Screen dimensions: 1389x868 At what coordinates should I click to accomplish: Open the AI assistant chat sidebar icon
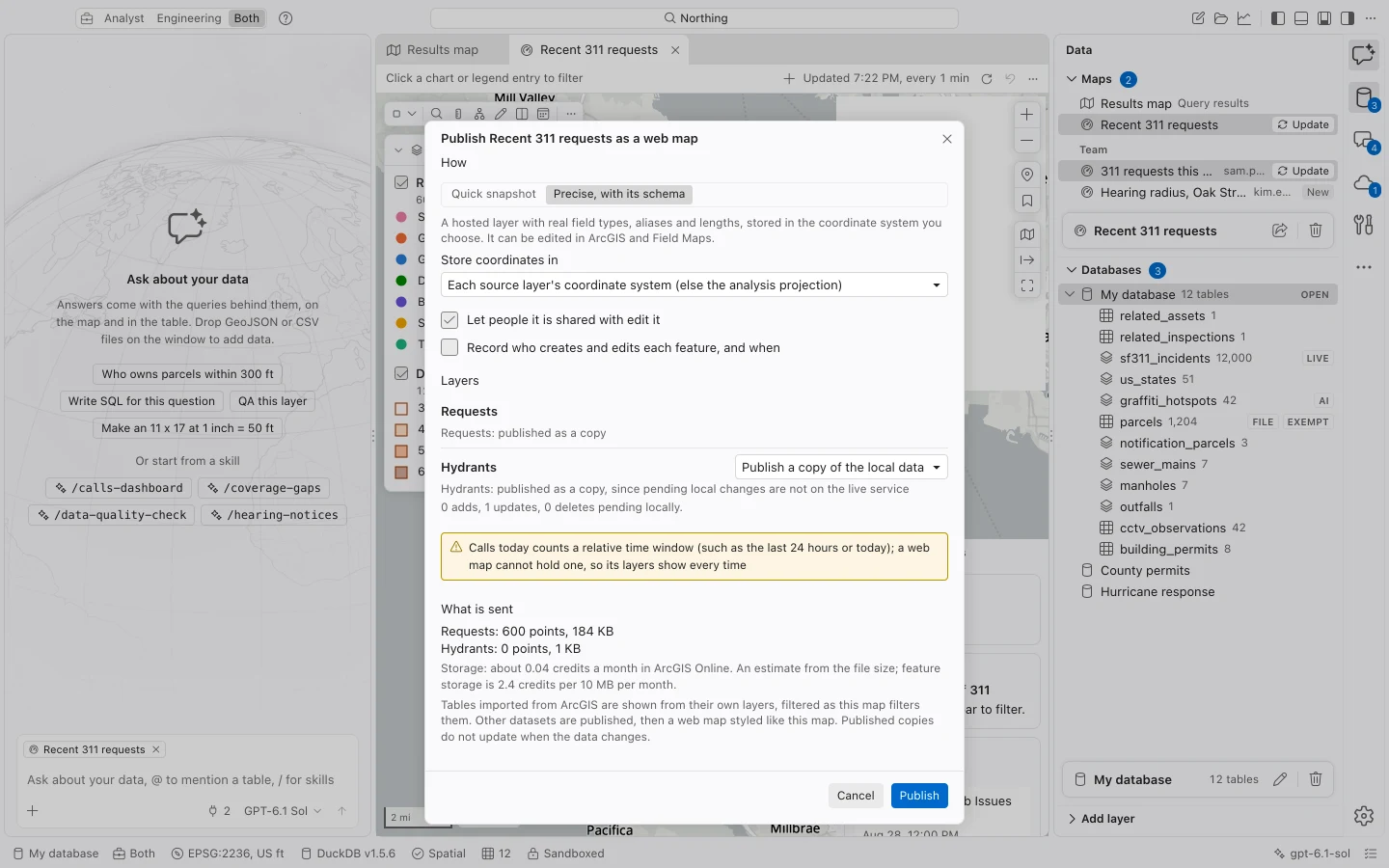(x=1363, y=55)
